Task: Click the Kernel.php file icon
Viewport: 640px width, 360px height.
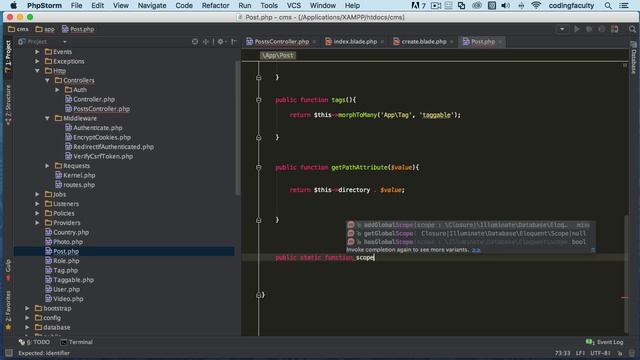Action: pos(58,175)
